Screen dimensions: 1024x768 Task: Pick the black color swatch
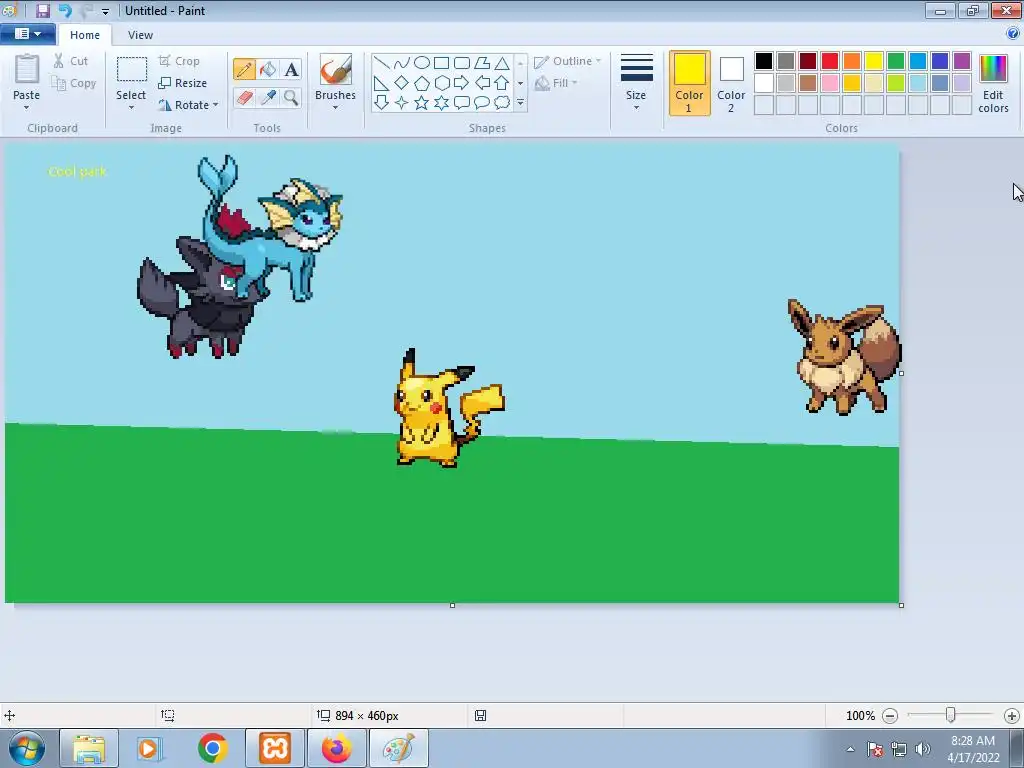[x=763, y=61]
